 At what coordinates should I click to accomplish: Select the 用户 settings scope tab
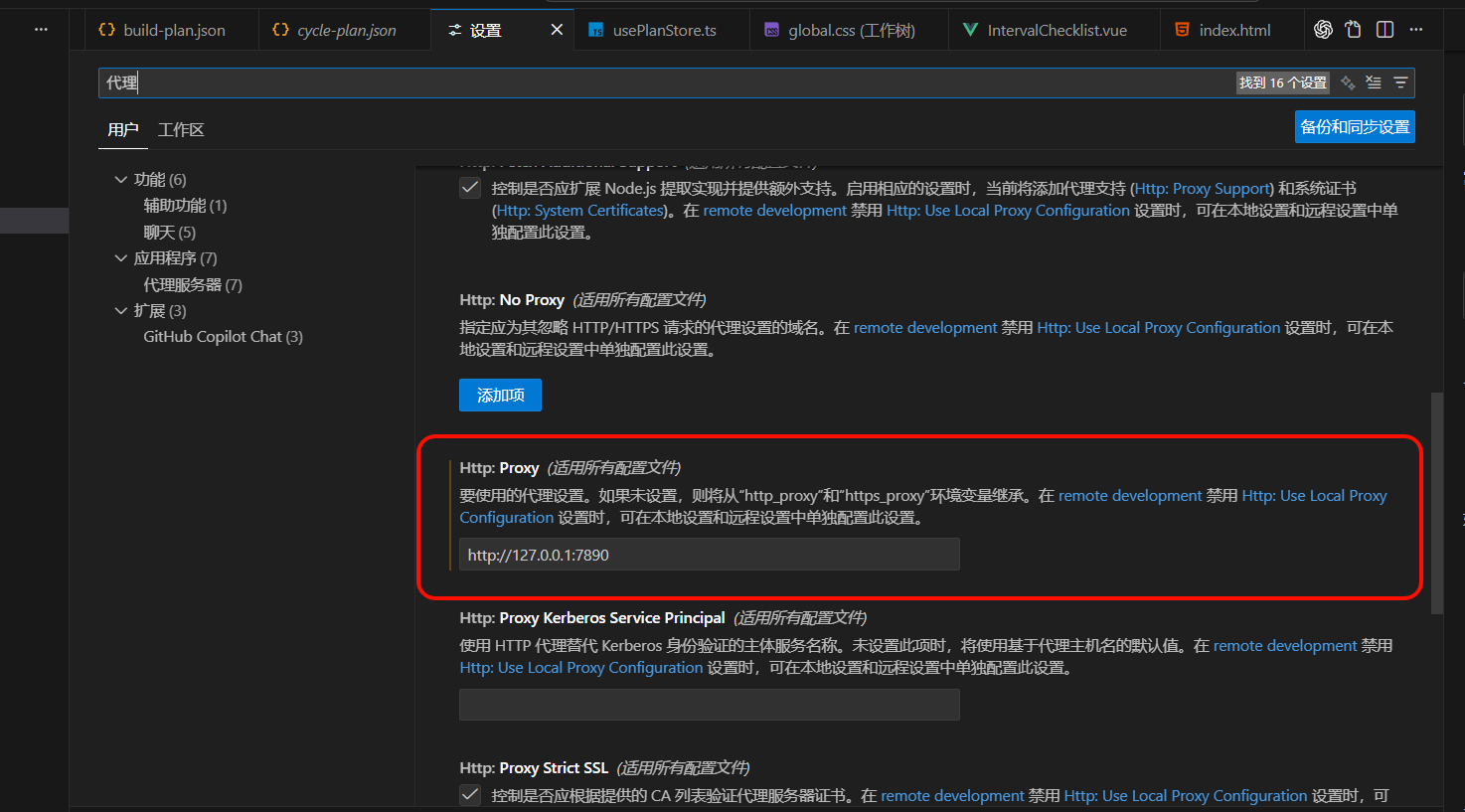(x=123, y=130)
